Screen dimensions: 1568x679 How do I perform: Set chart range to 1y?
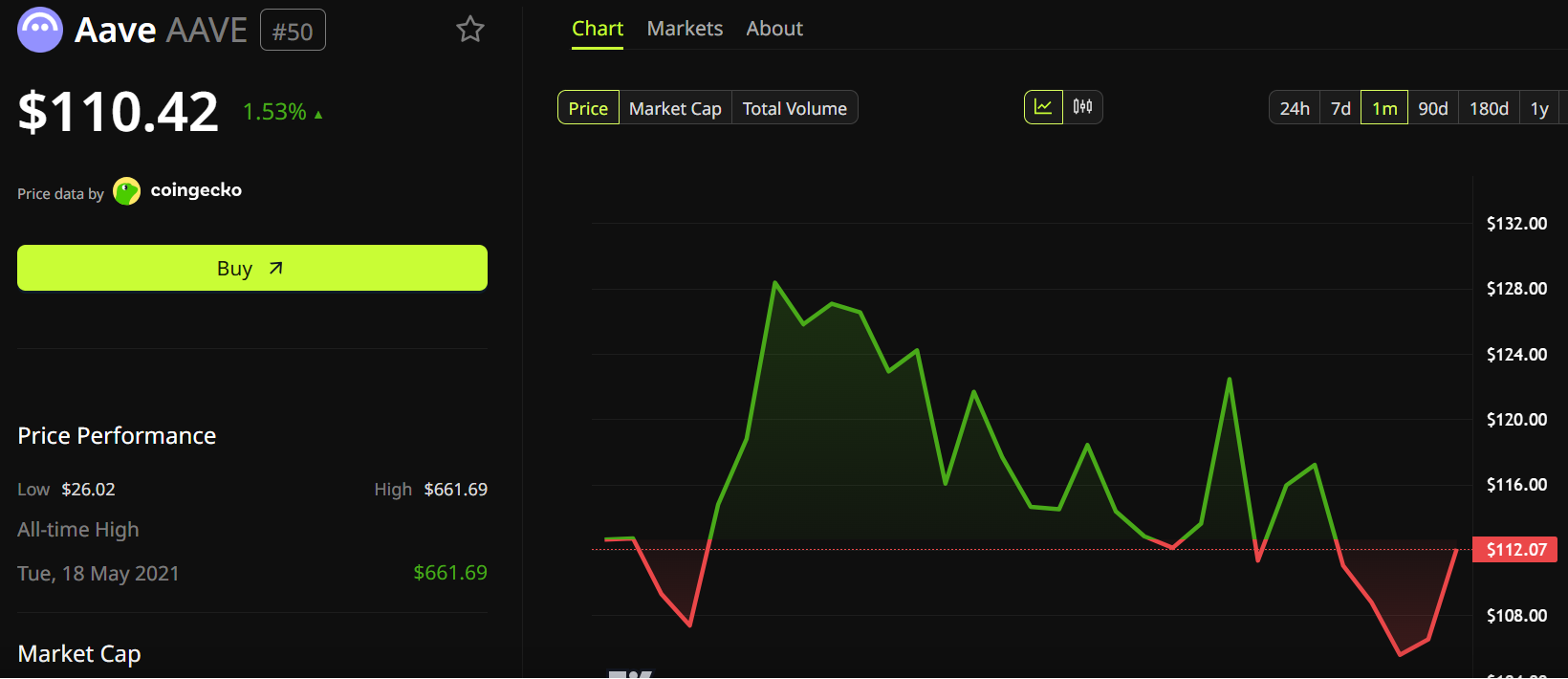1539,108
